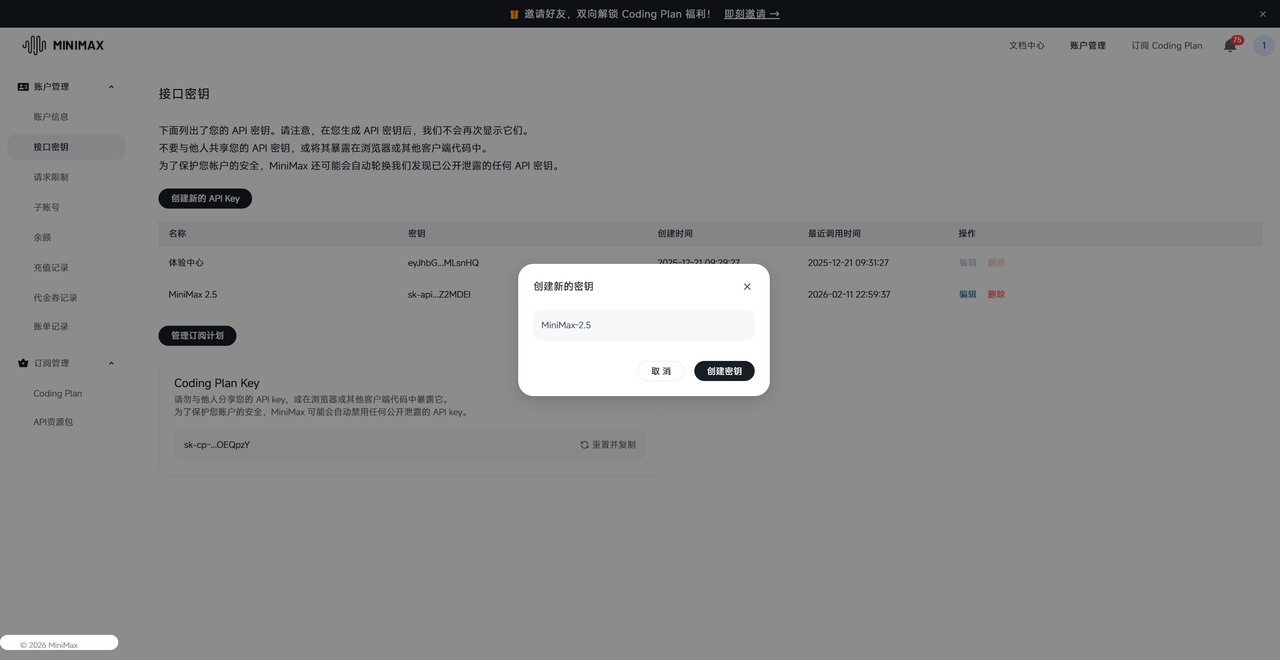Click 创建密钥 in the dialog
The height and width of the screenshot is (660, 1280).
coord(724,371)
